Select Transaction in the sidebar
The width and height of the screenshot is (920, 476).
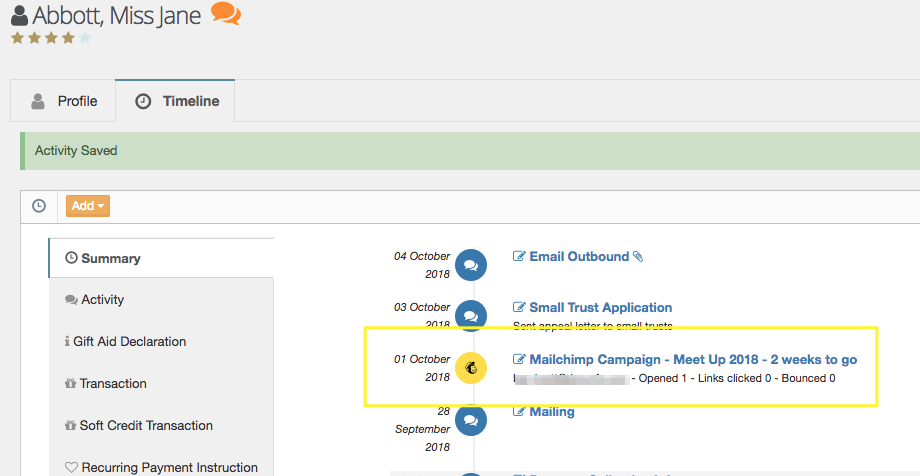click(113, 384)
